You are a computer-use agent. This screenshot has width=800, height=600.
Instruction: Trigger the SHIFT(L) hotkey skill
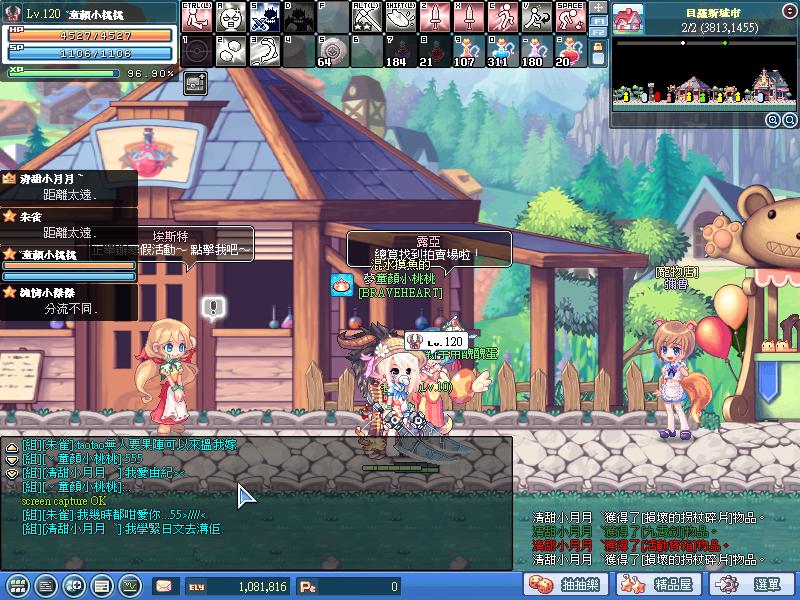[401, 17]
